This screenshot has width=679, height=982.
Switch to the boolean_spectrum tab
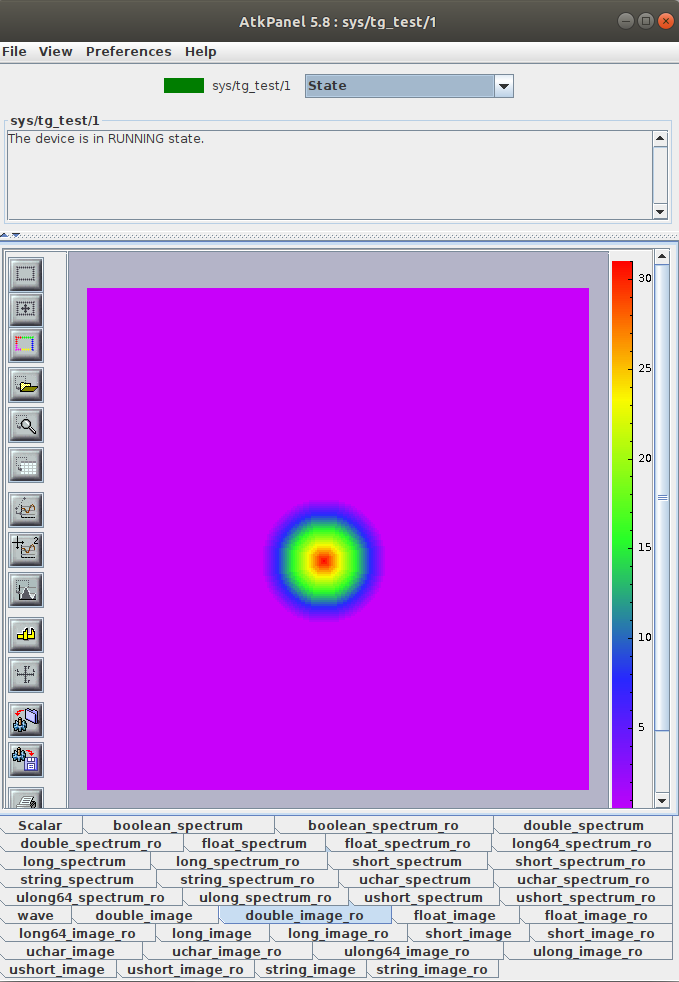(178, 825)
